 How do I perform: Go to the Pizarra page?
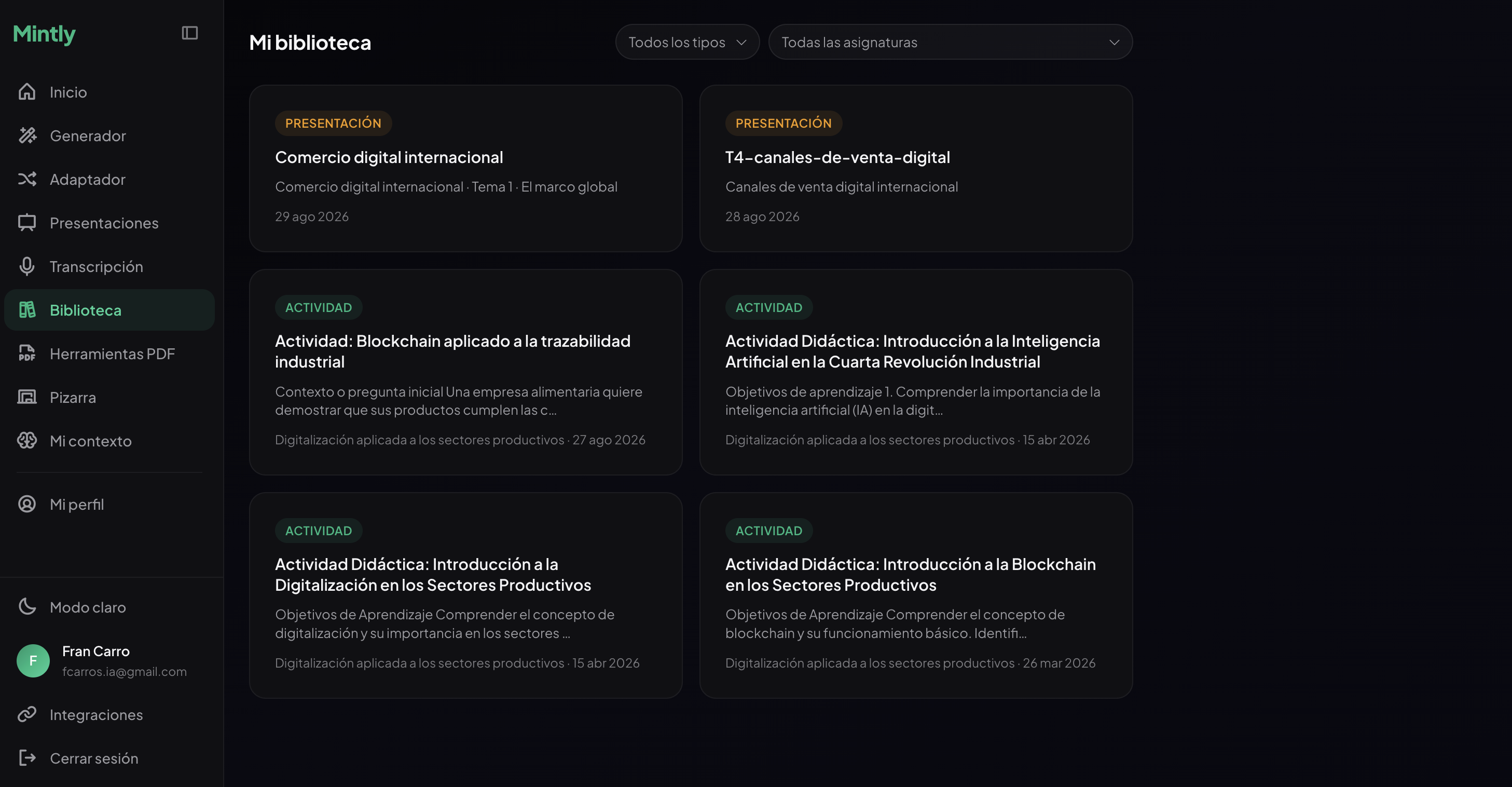point(109,398)
